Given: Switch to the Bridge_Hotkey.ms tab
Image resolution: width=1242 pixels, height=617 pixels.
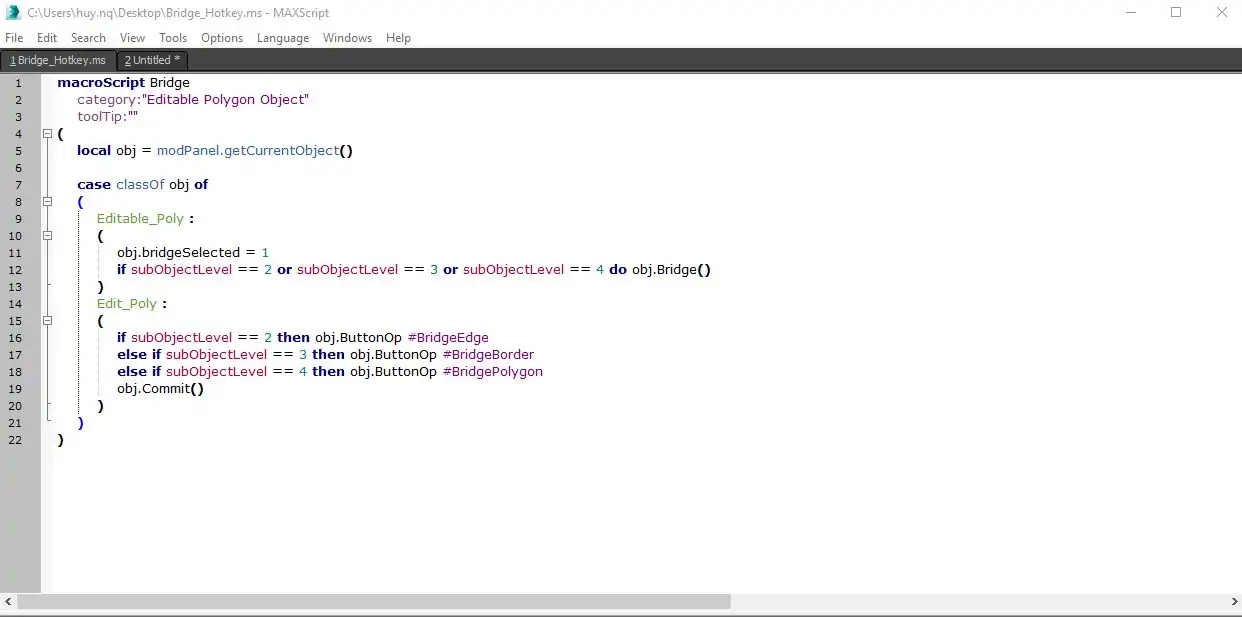Looking at the screenshot, I should click(58, 60).
